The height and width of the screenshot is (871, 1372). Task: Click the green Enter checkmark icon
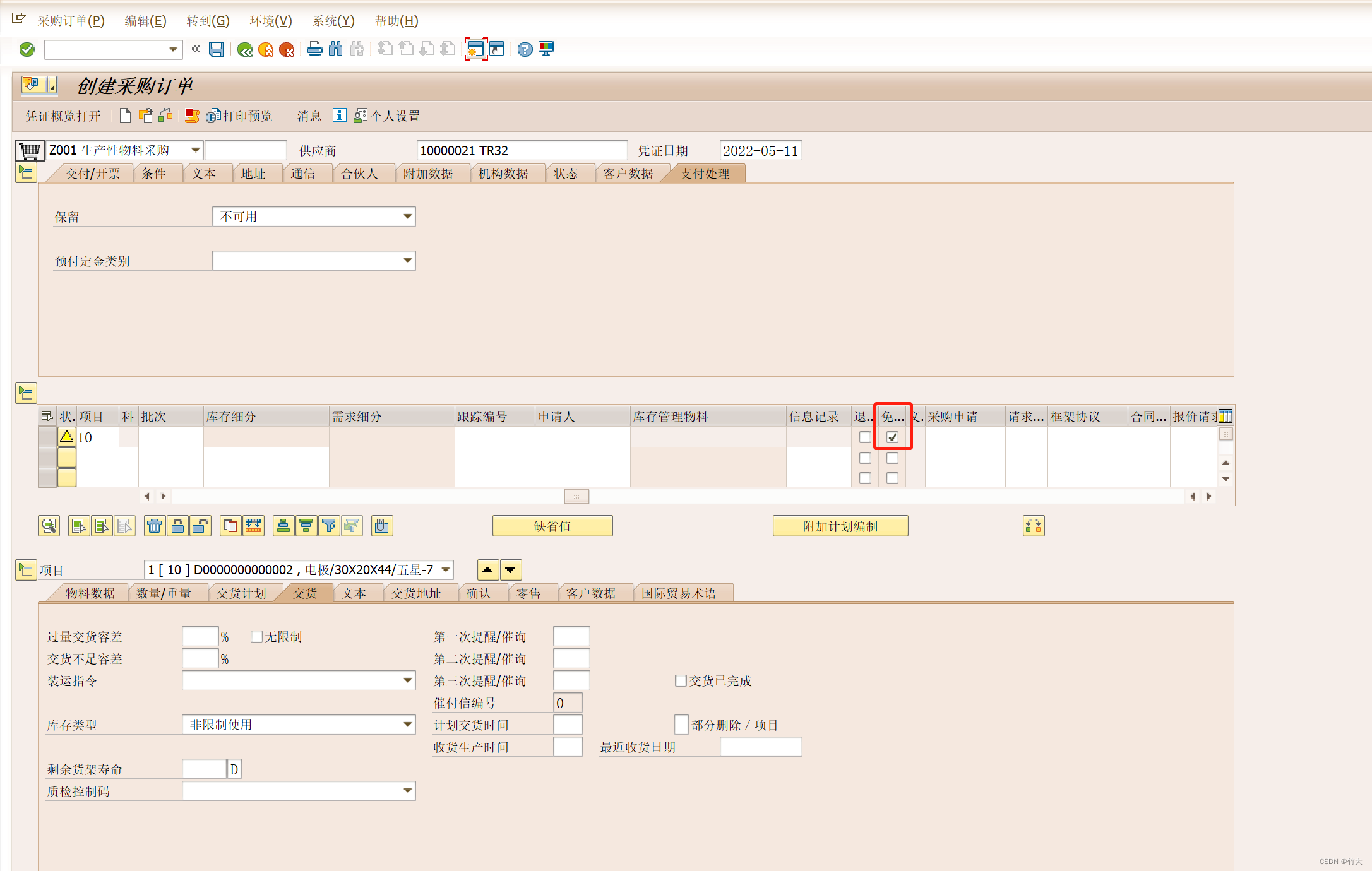(27, 49)
